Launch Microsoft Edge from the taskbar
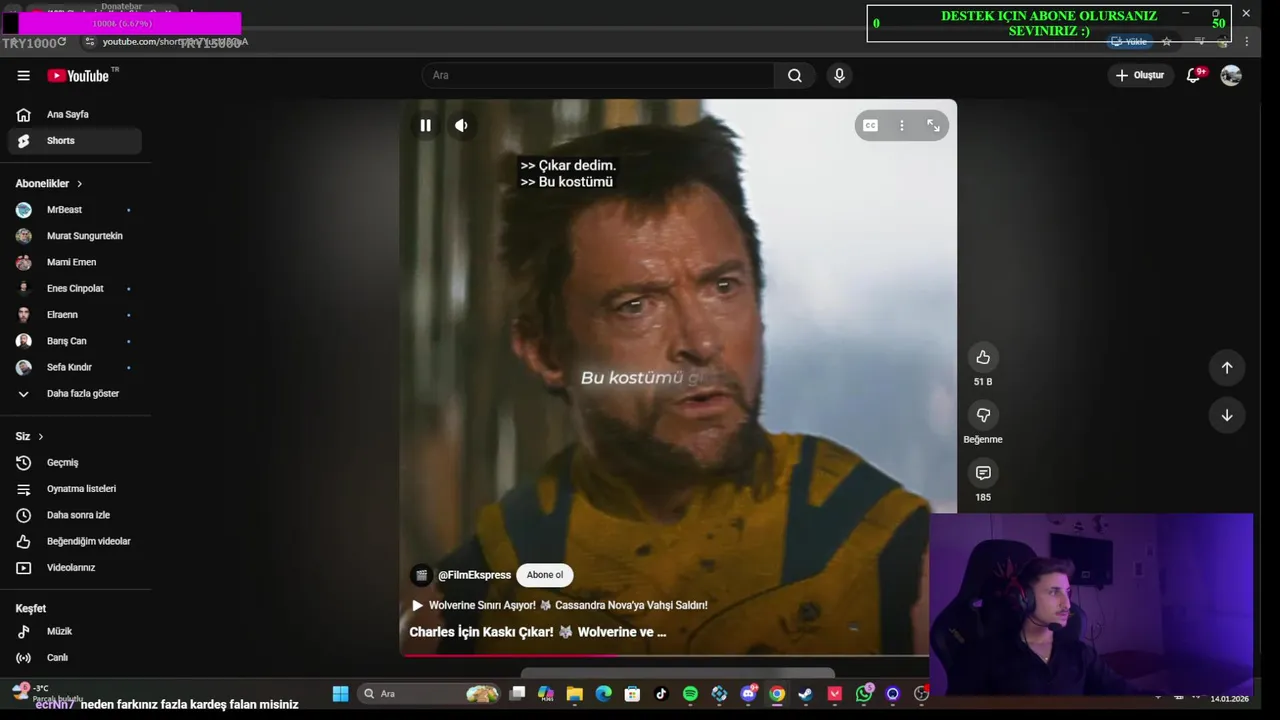Viewport: 1280px width, 720px height. click(603, 694)
